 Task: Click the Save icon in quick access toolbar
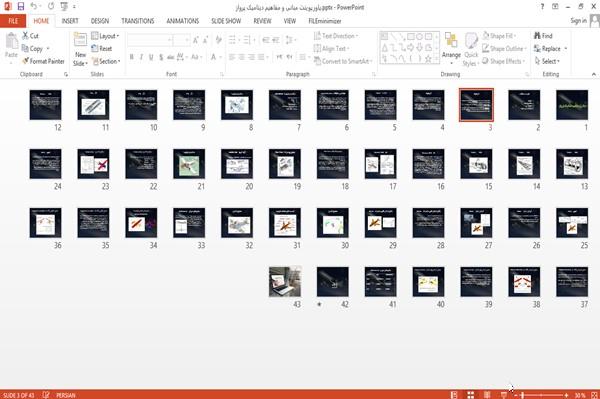(21, 7)
